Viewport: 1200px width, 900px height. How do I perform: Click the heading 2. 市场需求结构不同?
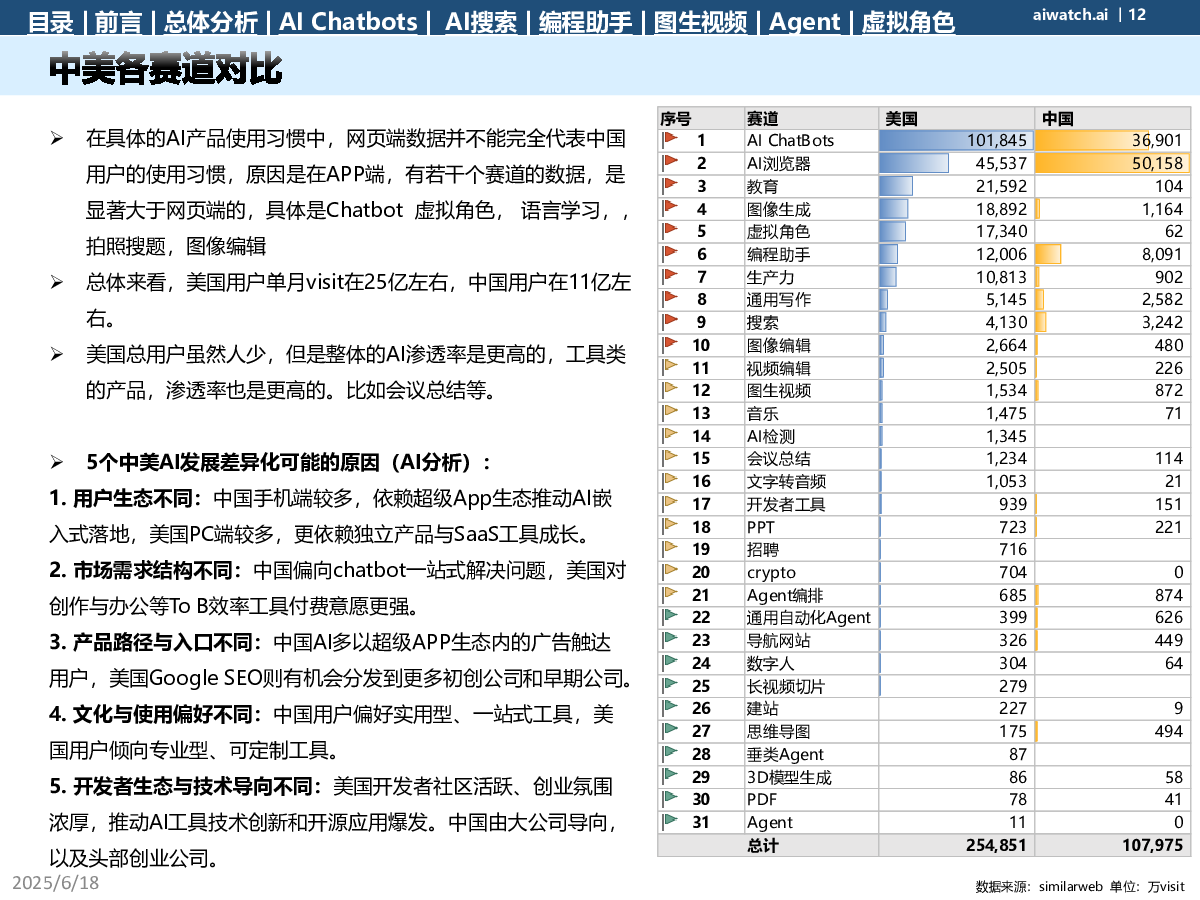[146, 570]
